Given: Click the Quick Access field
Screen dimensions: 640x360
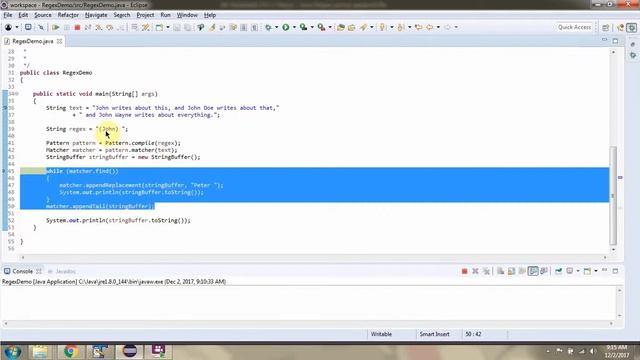Looking at the screenshot, I should [x=574, y=27].
